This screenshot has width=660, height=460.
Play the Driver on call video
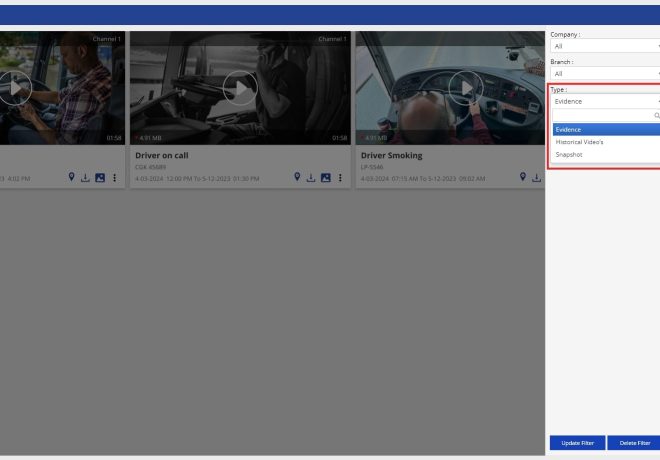240,88
